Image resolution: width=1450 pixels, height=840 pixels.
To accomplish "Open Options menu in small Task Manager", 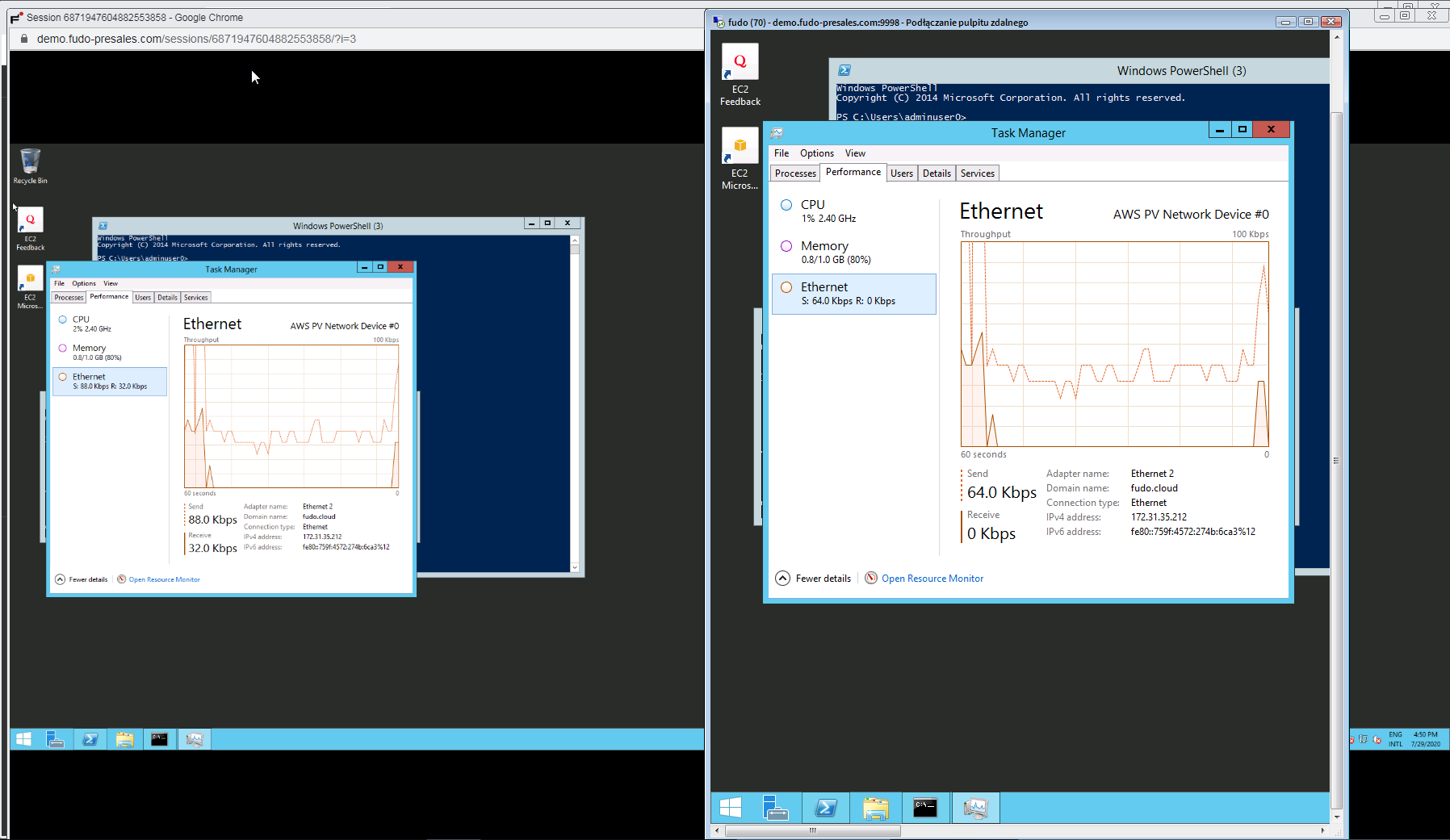I will pyautogui.click(x=84, y=283).
